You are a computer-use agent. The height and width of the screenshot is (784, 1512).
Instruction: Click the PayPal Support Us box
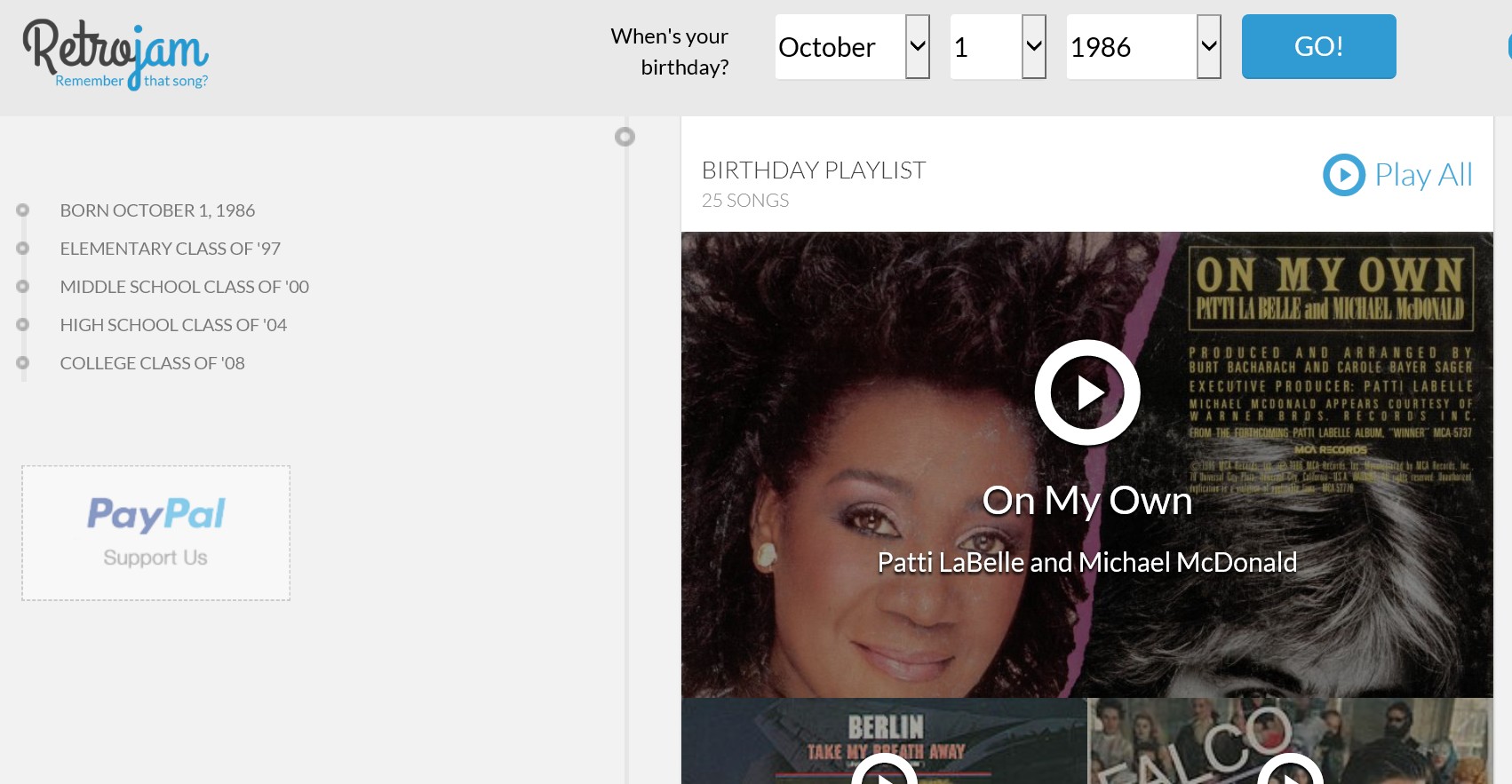coord(155,533)
